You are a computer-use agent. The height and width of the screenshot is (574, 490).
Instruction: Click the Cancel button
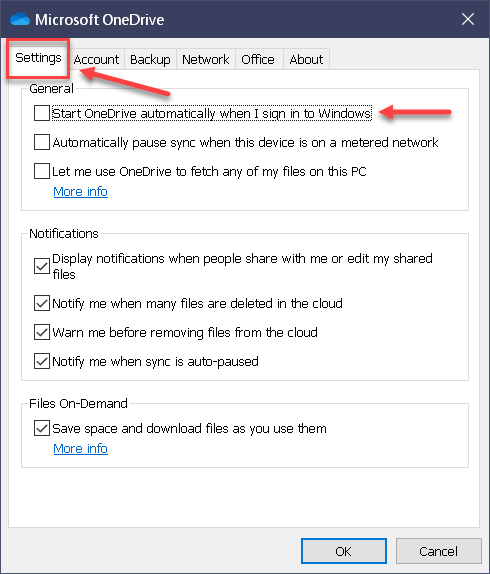click(x=438, y=551)
